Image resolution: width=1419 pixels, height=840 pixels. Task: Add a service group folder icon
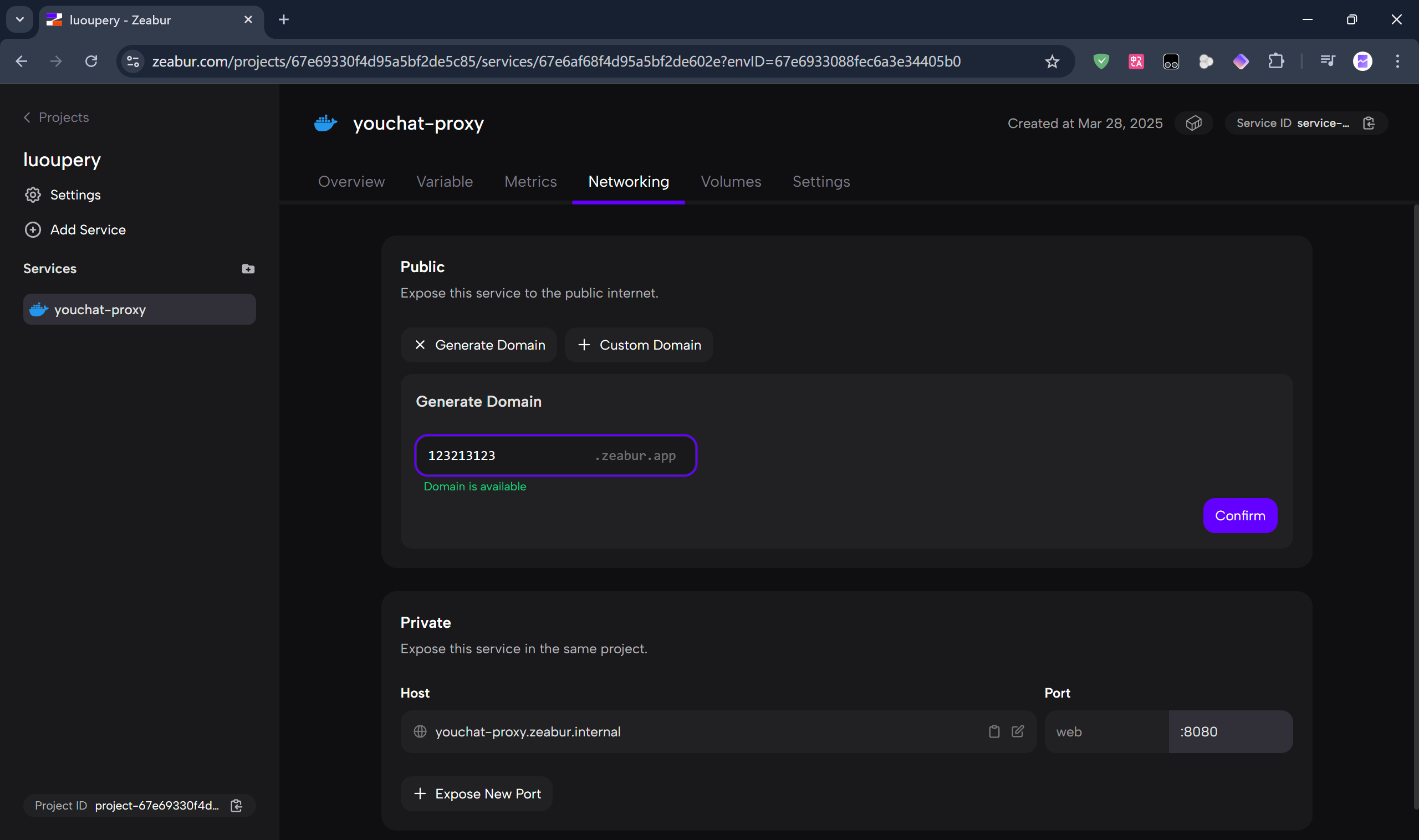point(248,269)
